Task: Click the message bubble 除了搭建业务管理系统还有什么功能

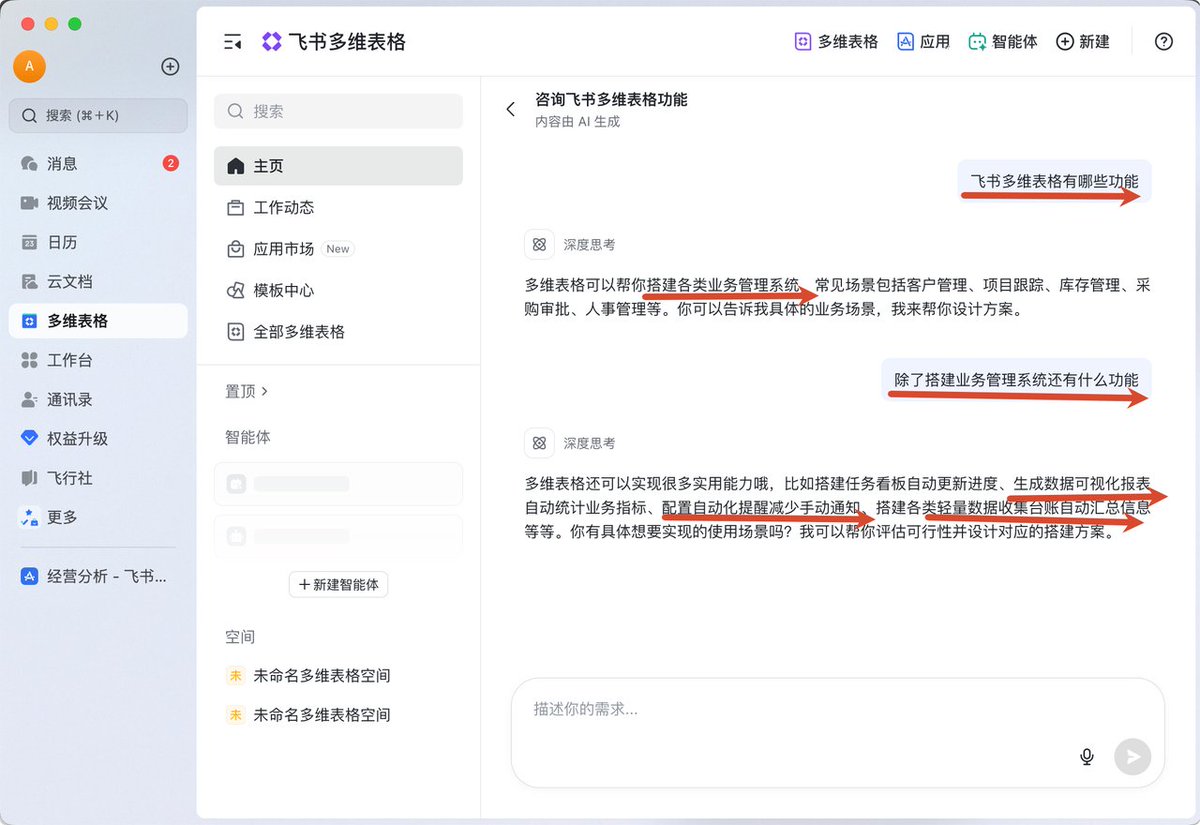Action: pos(1016,380)
